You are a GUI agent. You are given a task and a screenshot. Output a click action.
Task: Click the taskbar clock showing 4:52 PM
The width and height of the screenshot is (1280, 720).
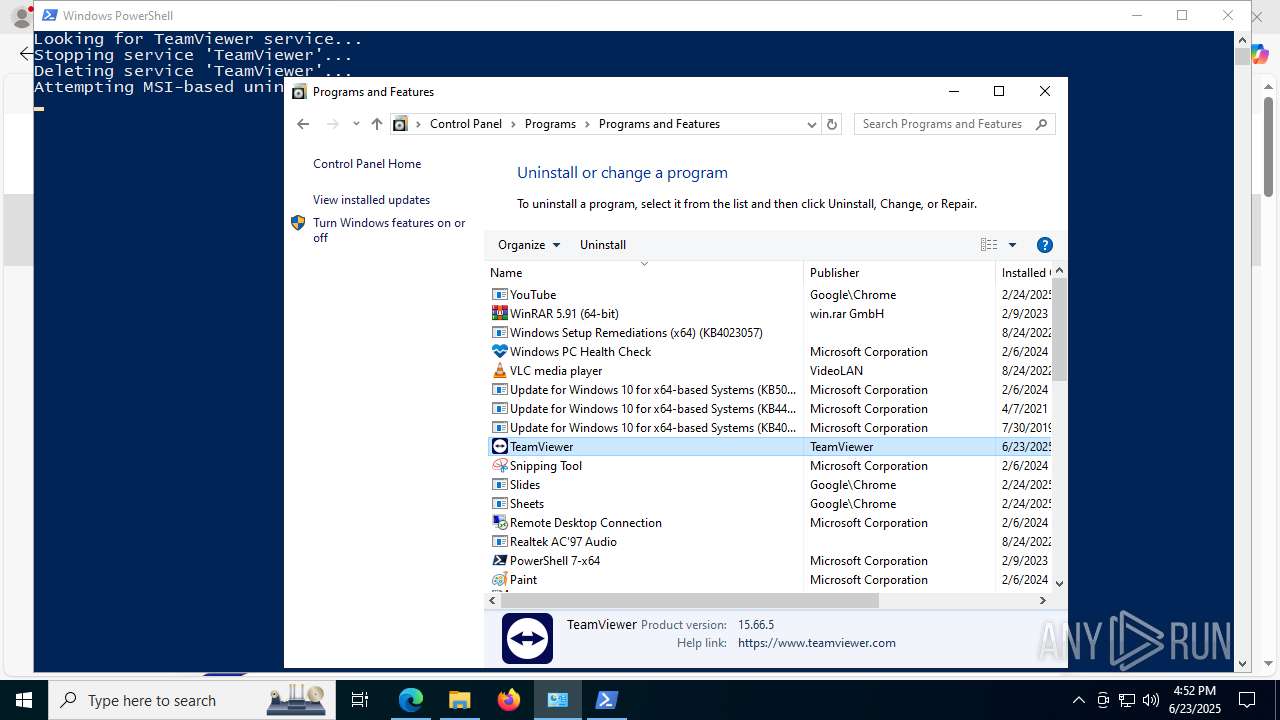tap(1194, 700)
